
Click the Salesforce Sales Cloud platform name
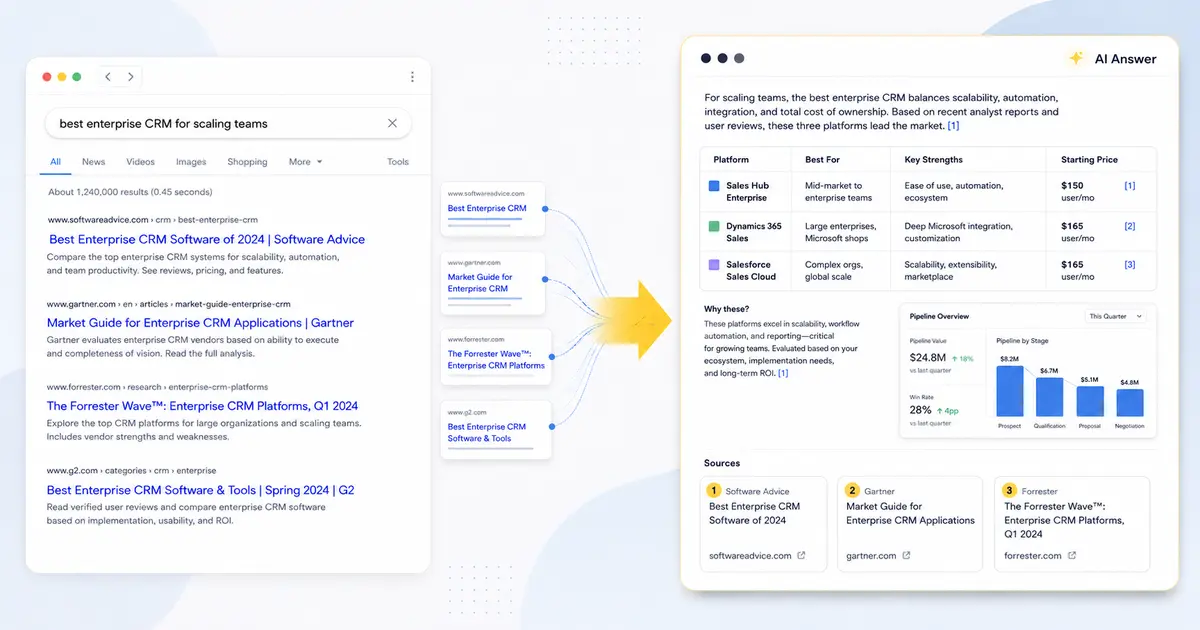(x=751, y=271)
